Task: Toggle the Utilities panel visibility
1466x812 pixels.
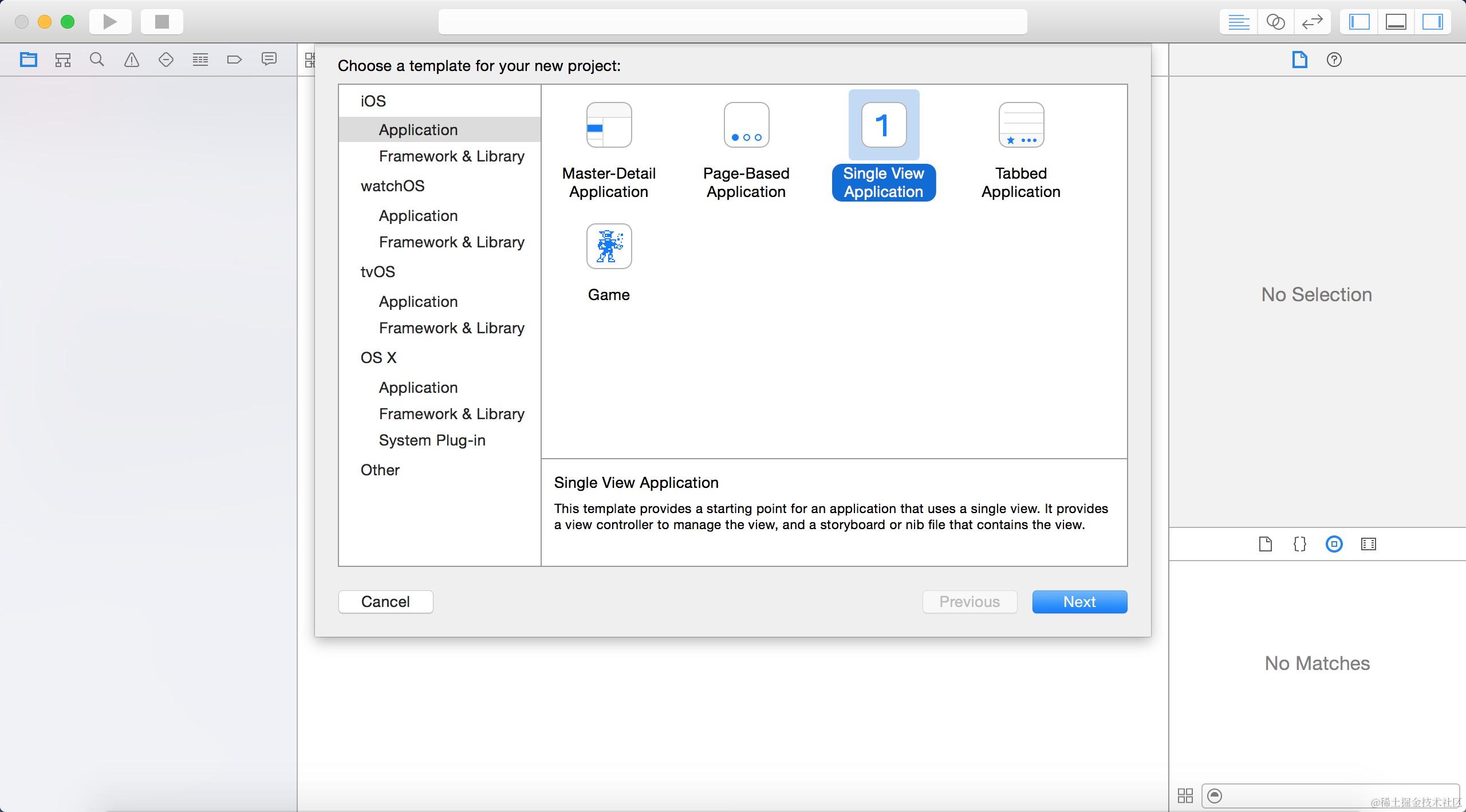Action: [x=1432, y=22]
